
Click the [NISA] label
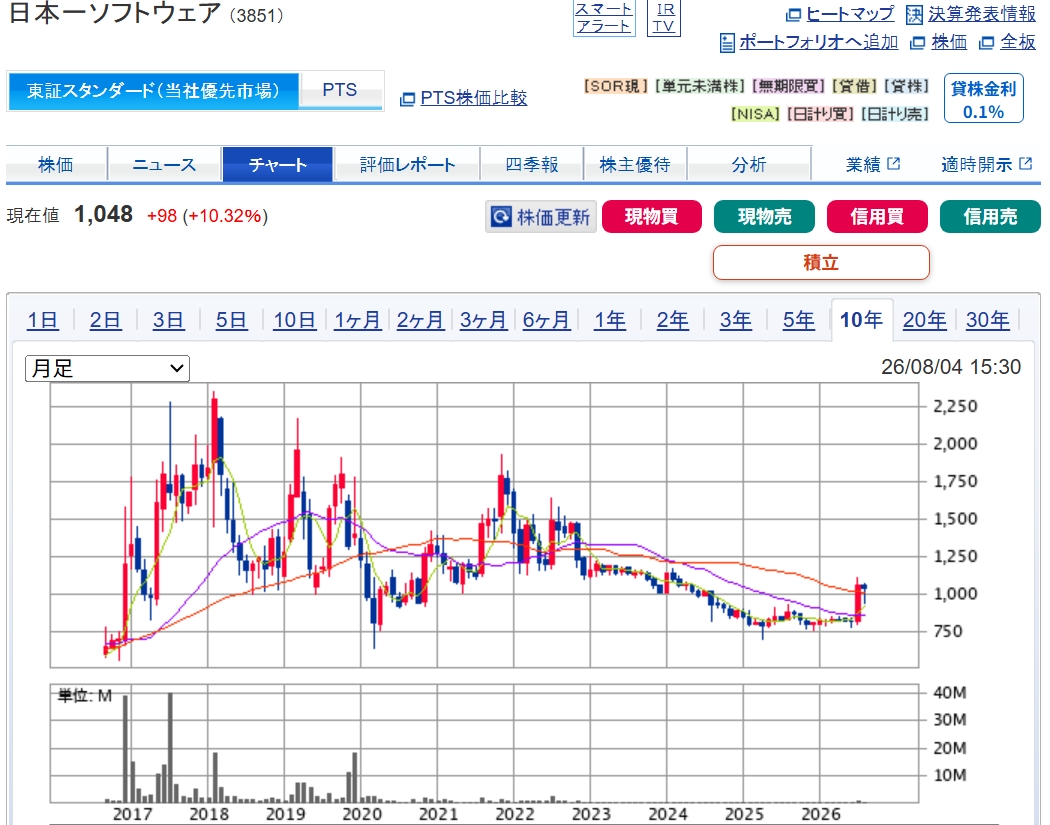(755, 114)
